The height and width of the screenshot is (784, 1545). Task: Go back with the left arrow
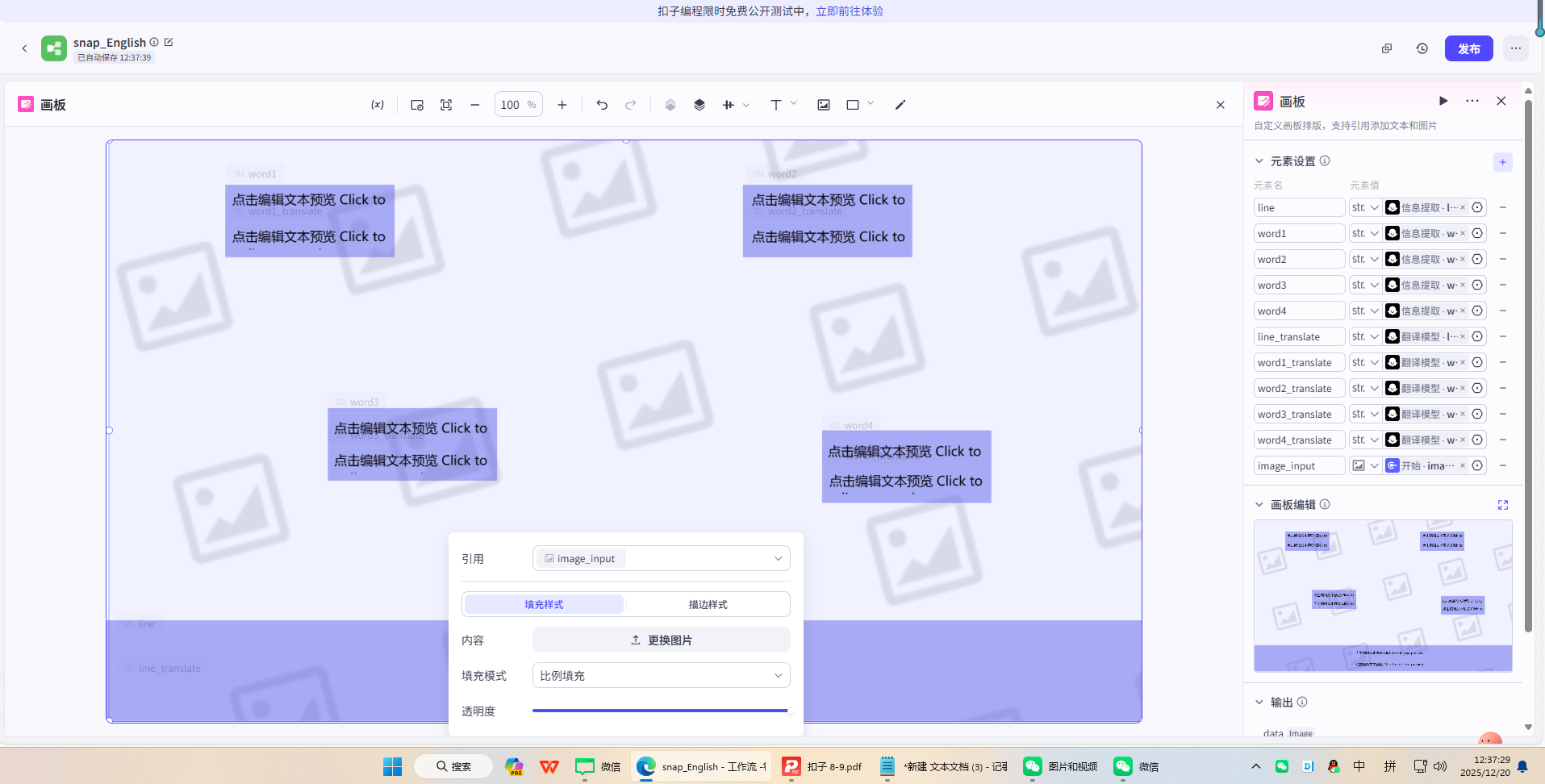coord(24,48)
